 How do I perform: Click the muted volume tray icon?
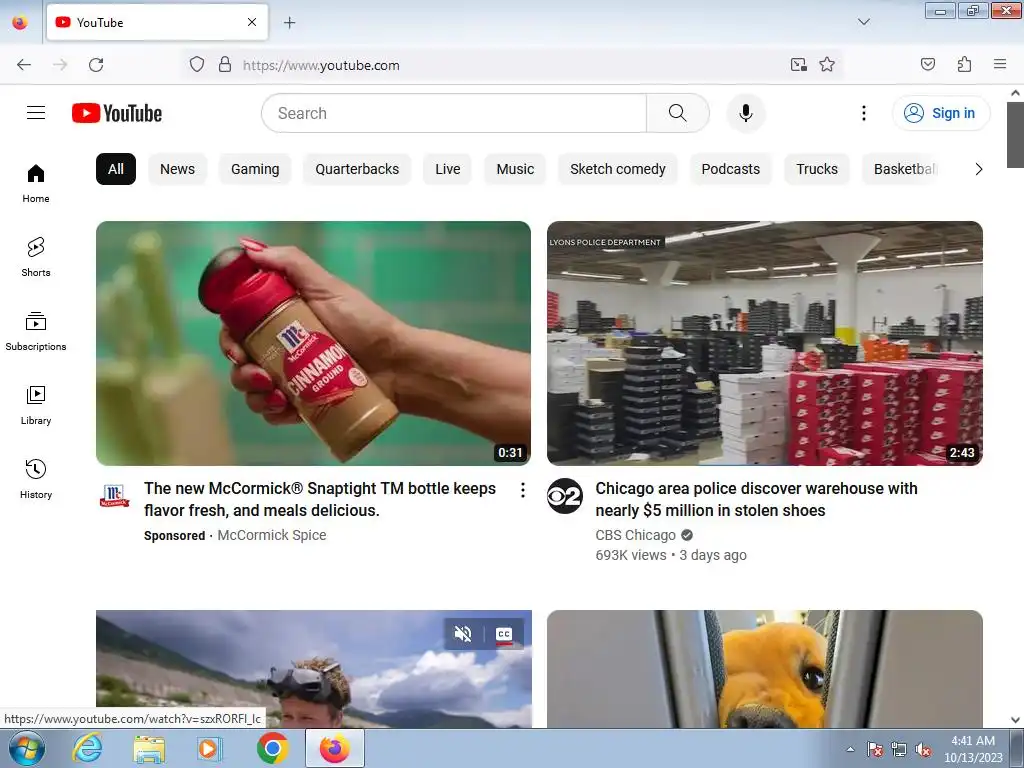(923, 750)
